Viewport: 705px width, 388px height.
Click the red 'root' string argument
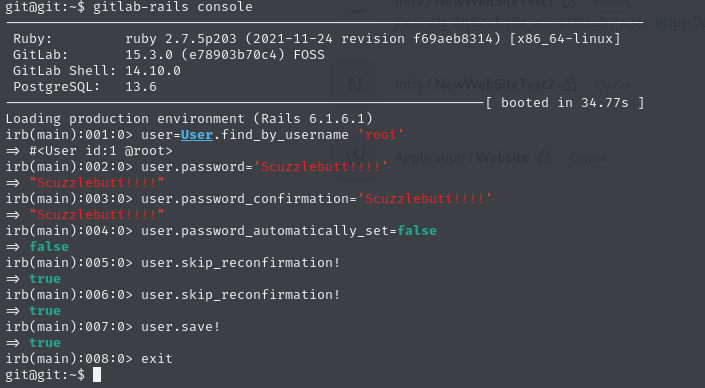point(380,134)
